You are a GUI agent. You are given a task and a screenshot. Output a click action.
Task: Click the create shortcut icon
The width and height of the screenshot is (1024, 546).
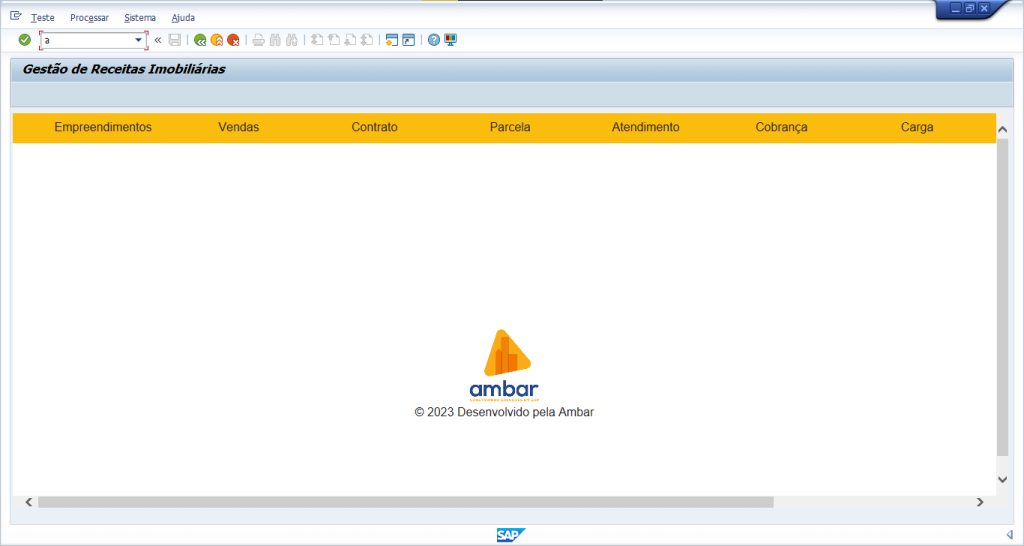(x=408, y=40)
